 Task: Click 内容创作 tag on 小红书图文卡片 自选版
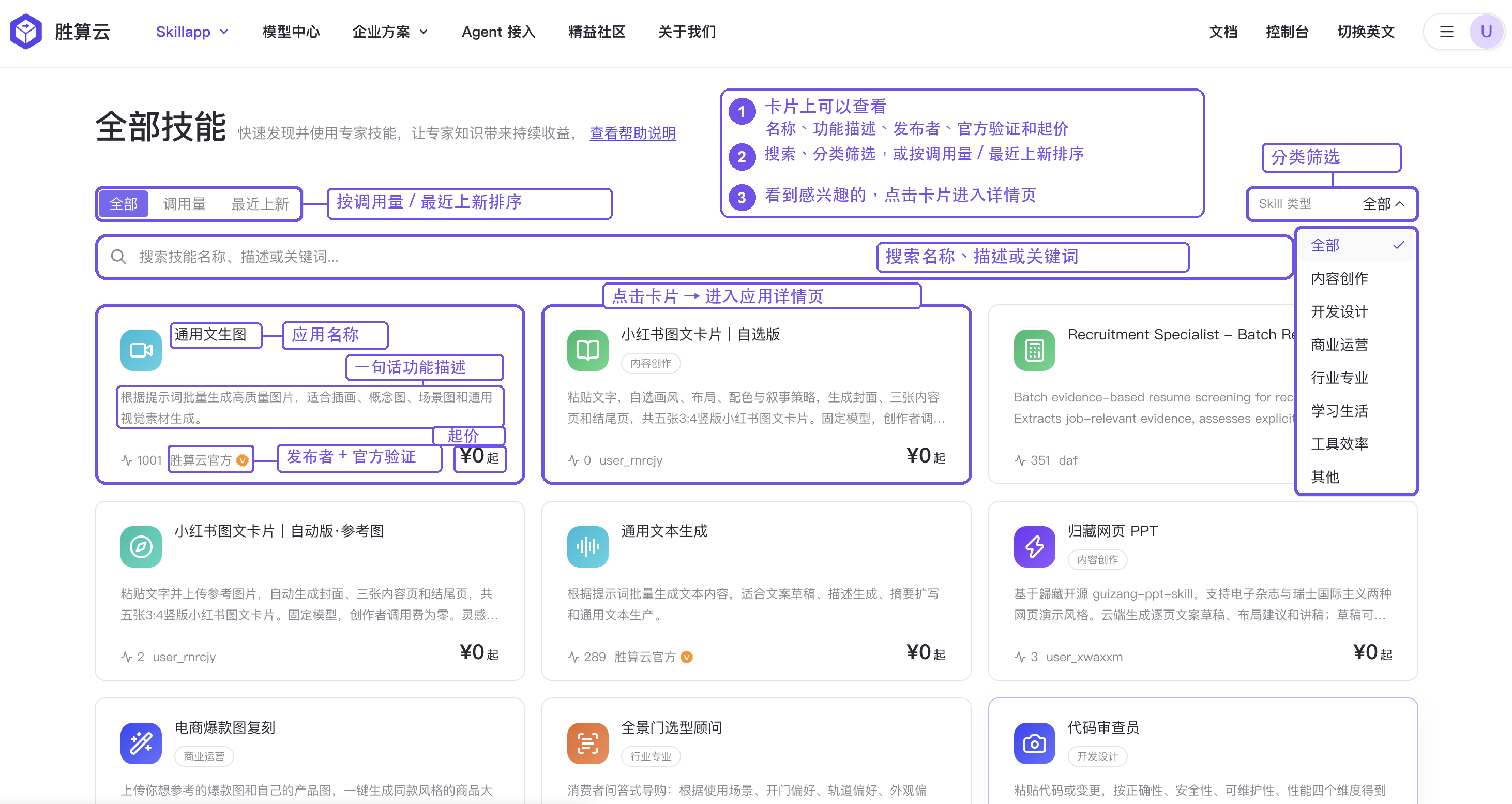[651, 364]
